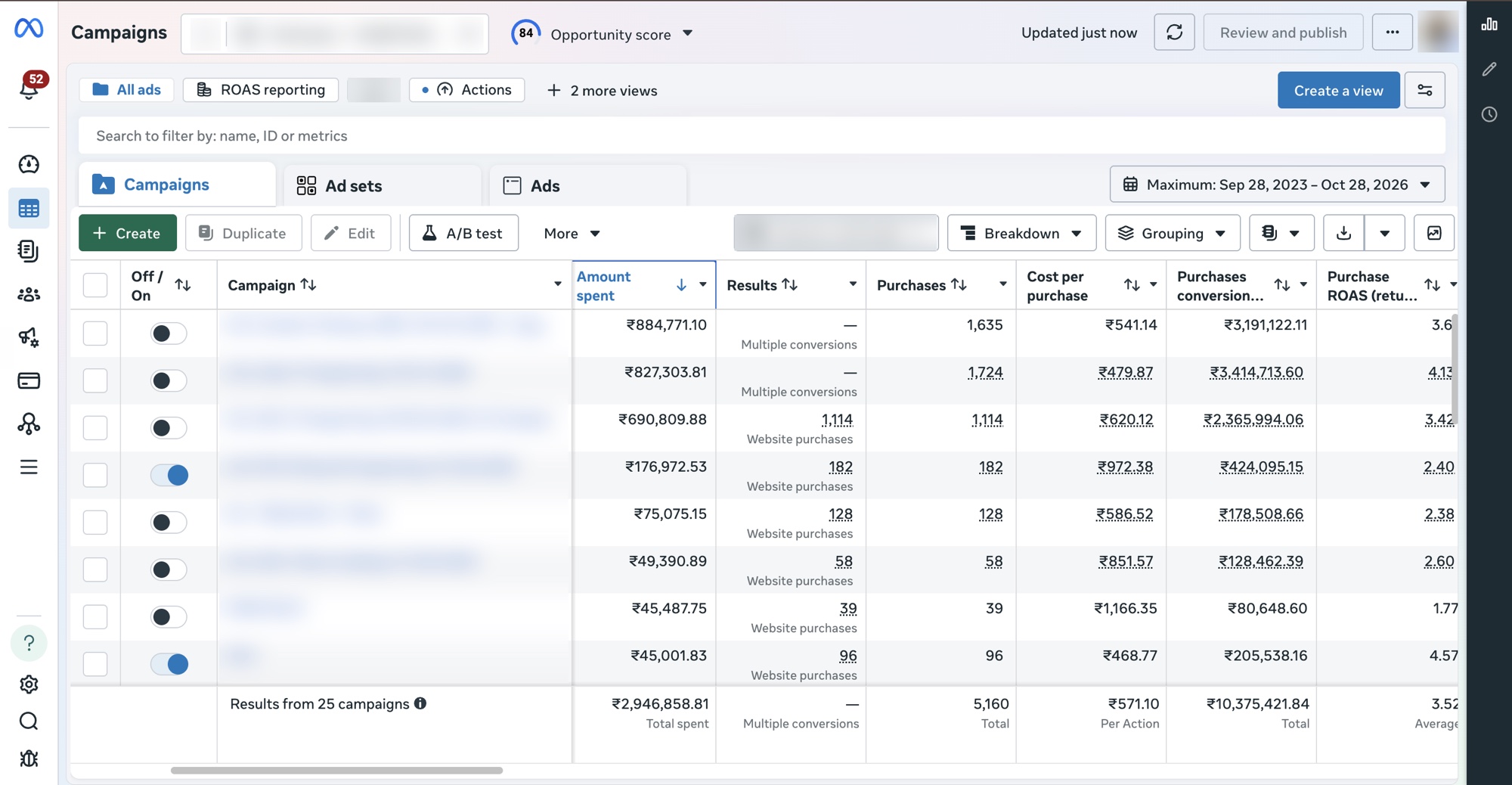Open the Meta logo home
Image resolution: width=1512 pixels, height=785 pixels.
[x=29, y=29]
